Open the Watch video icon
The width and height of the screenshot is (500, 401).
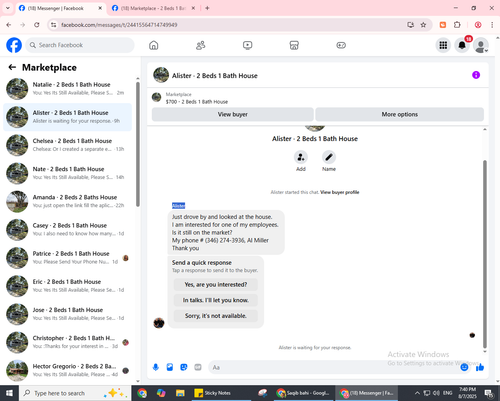point(247,45)
